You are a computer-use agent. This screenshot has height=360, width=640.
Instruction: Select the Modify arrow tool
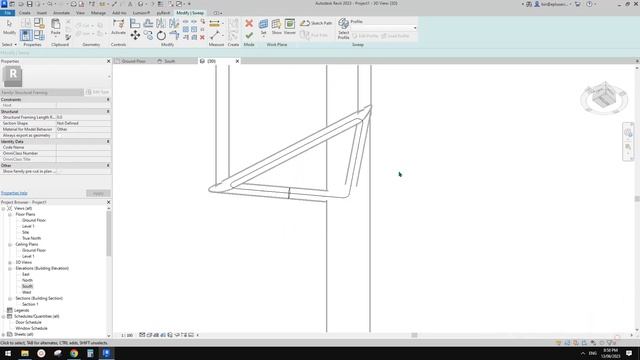point(9,27)
